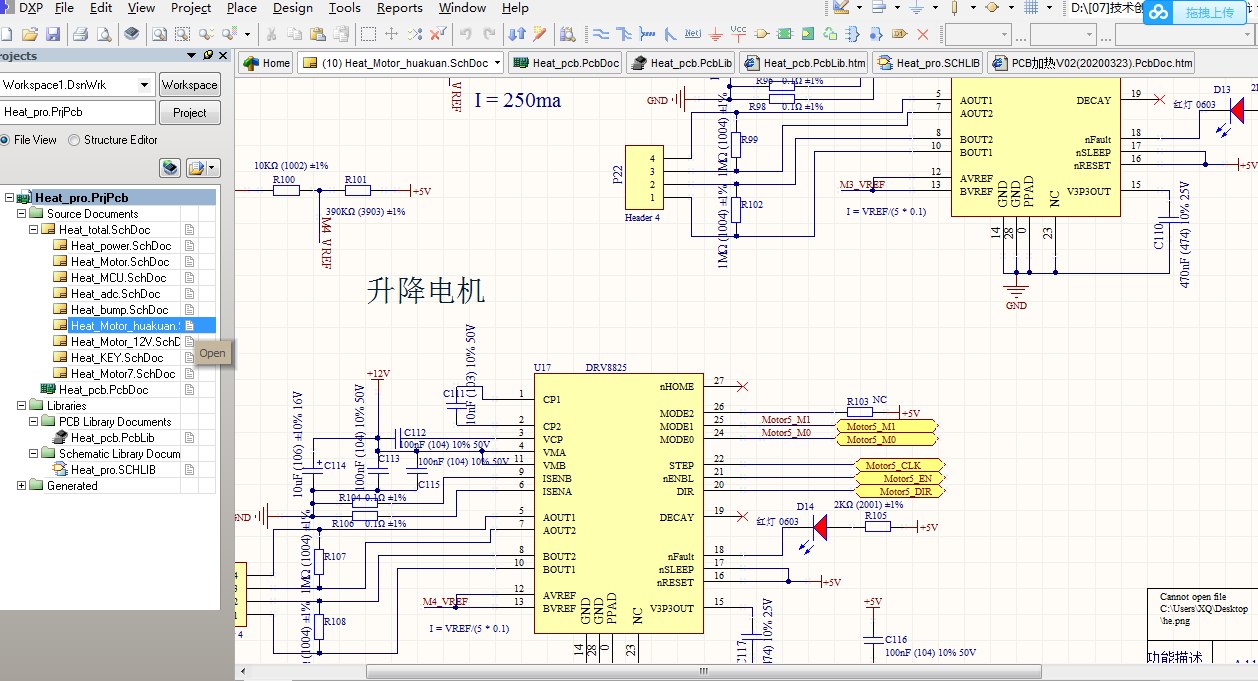Collapse the Heat_total.SchDoc node
Image resolution: width=1258 pixels, height=681 pixels.
pyautogui.click(x=34, y=230)
